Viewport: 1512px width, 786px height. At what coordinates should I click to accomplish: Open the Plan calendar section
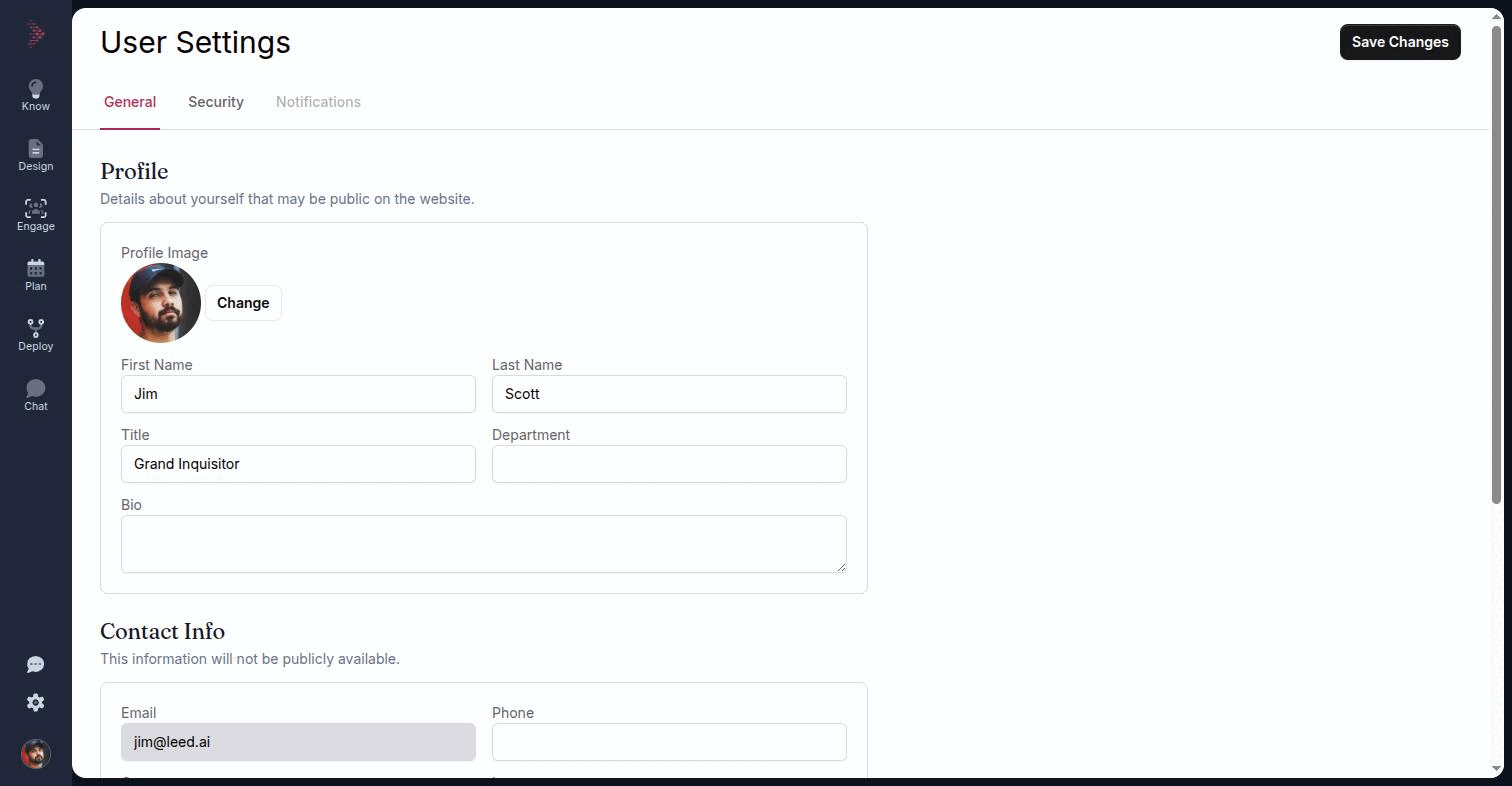pos(36,276)
